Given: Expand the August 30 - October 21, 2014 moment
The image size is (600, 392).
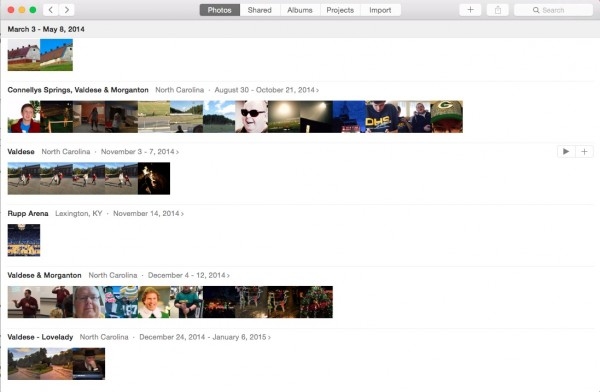Looking at the screenshot, I should pos(267,90).
